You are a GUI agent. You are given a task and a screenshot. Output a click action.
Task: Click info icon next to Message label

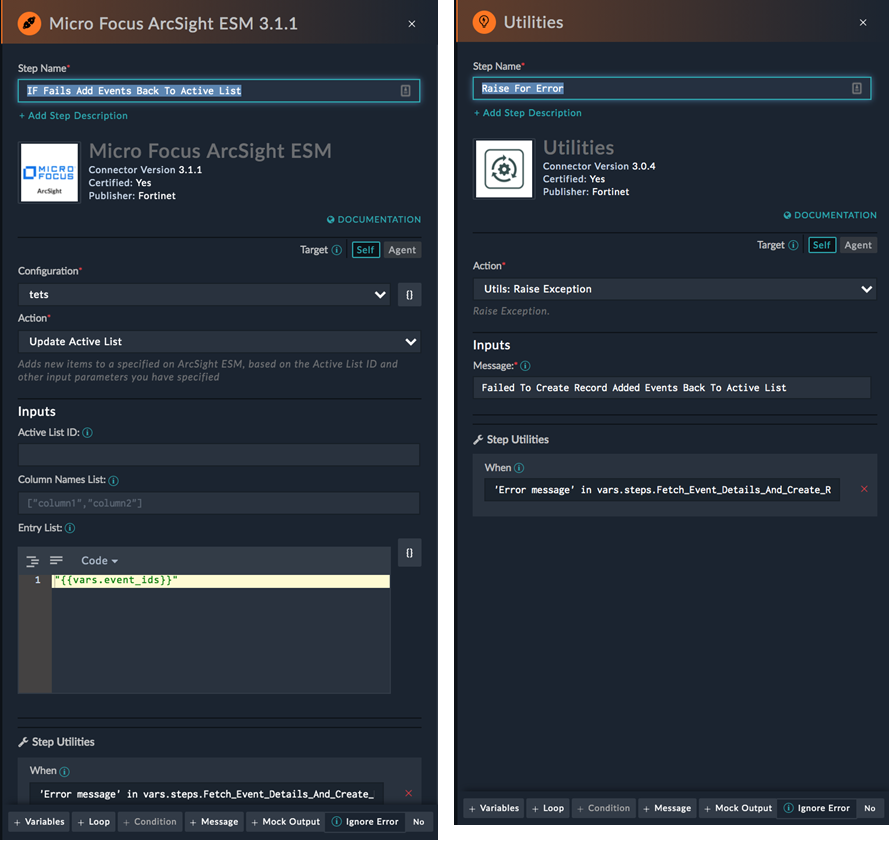pyautogui.click(x=525, y=366)
